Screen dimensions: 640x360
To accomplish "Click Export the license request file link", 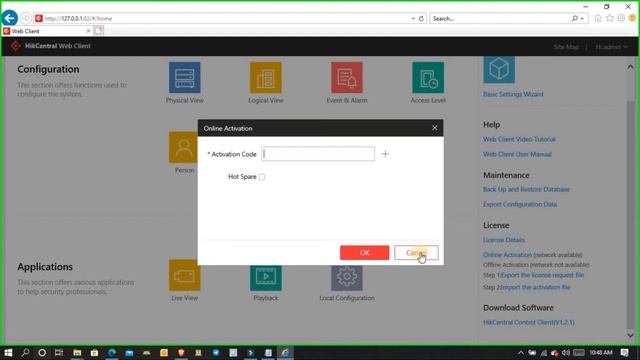I will [542, 275].
